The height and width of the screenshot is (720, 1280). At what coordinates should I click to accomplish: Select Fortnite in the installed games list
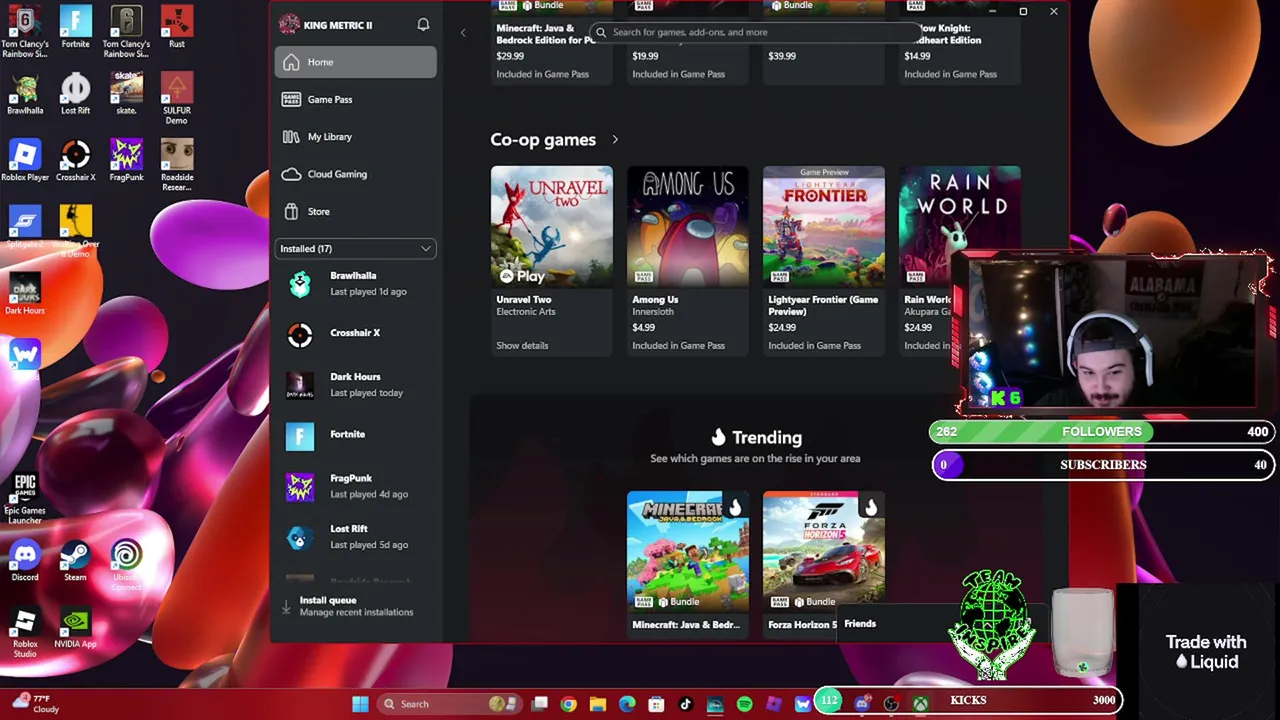point(355,435)
